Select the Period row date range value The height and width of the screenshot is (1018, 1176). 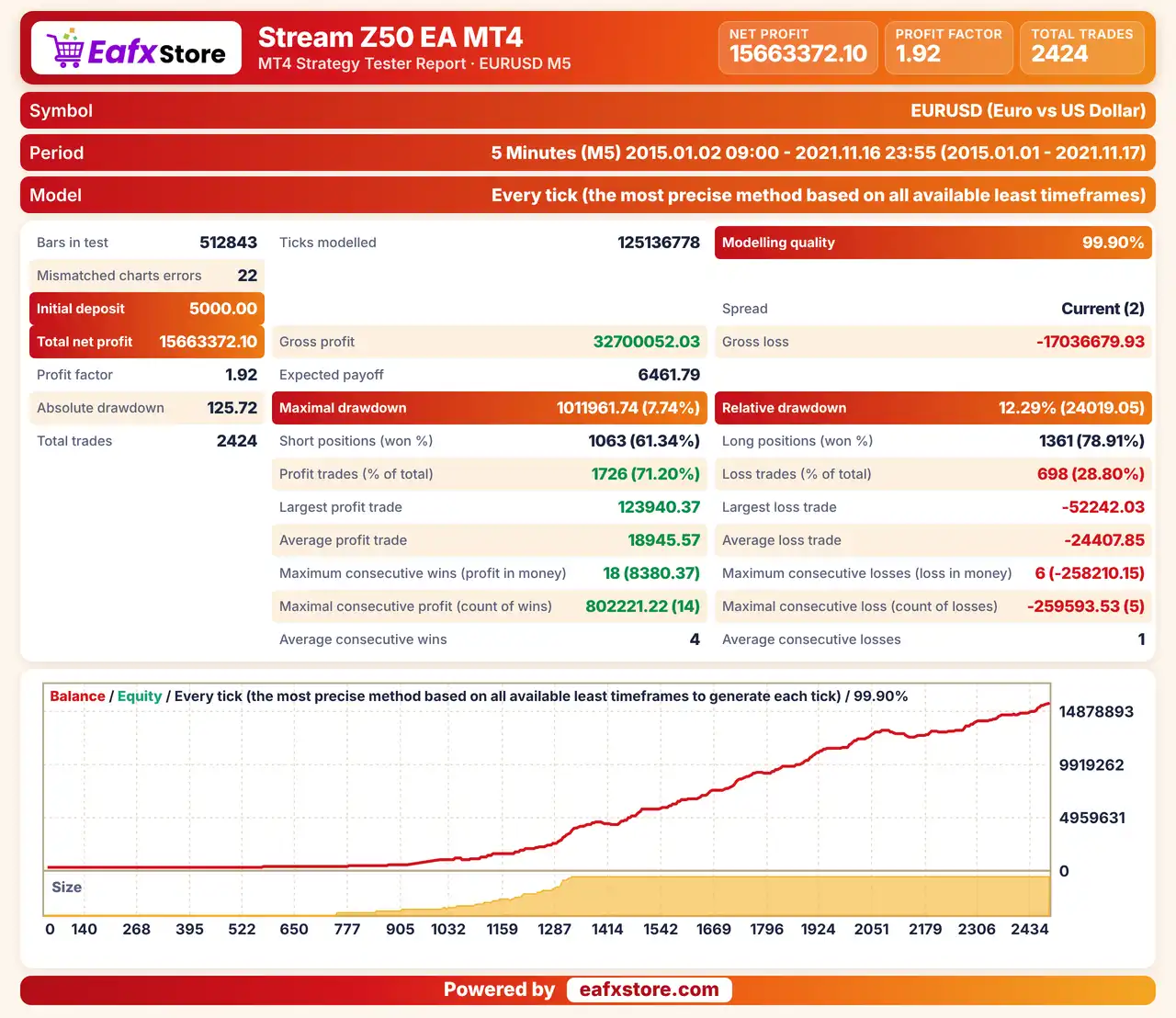(819, 153)
